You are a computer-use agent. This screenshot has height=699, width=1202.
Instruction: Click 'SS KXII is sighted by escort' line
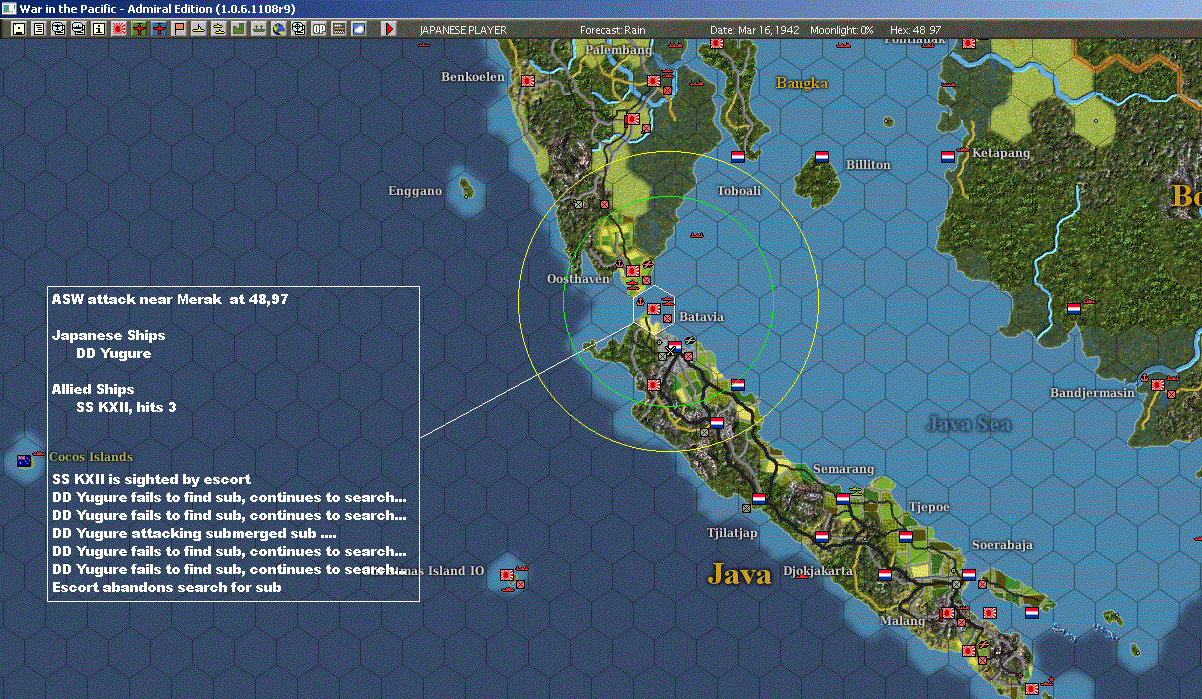[x=151, y=479]
